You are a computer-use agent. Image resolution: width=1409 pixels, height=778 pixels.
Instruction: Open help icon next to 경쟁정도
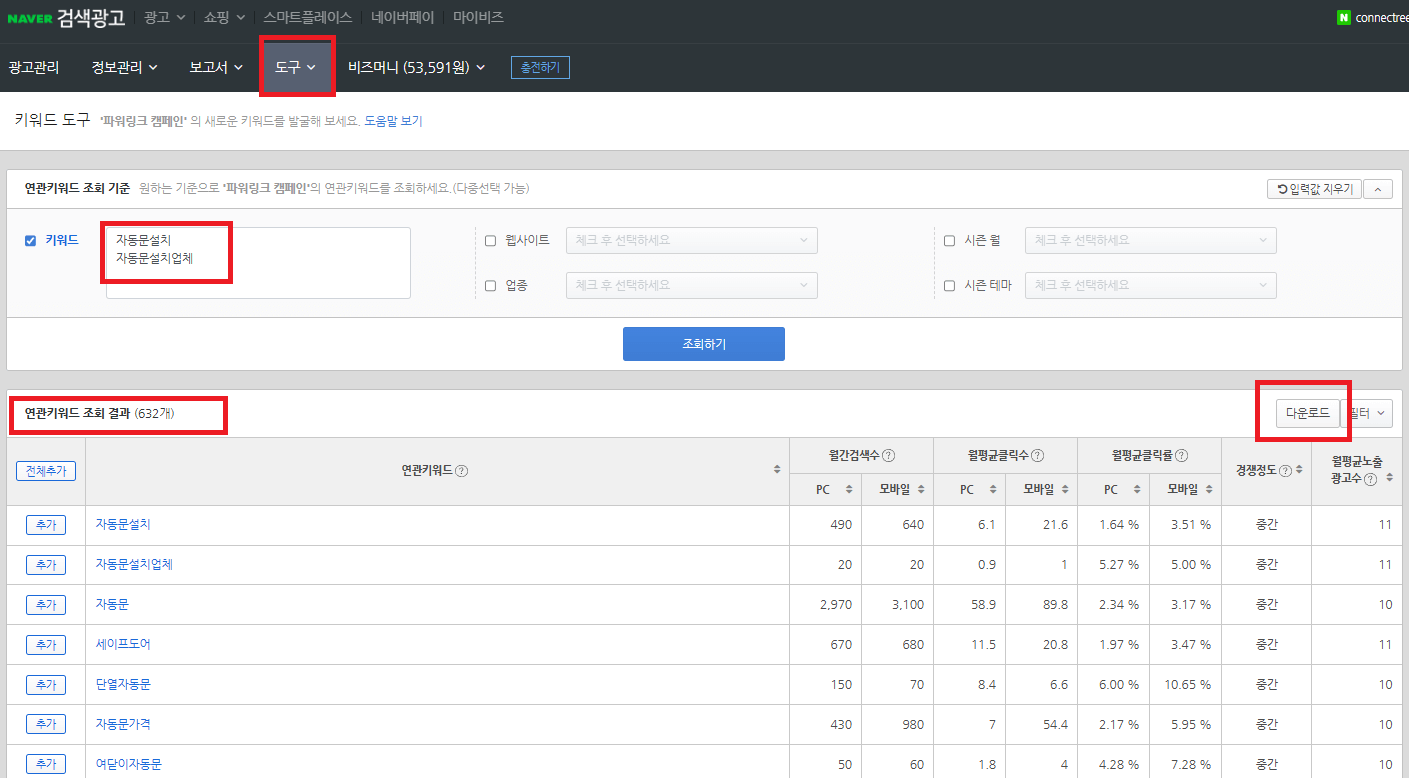[x=1285, y=470]
